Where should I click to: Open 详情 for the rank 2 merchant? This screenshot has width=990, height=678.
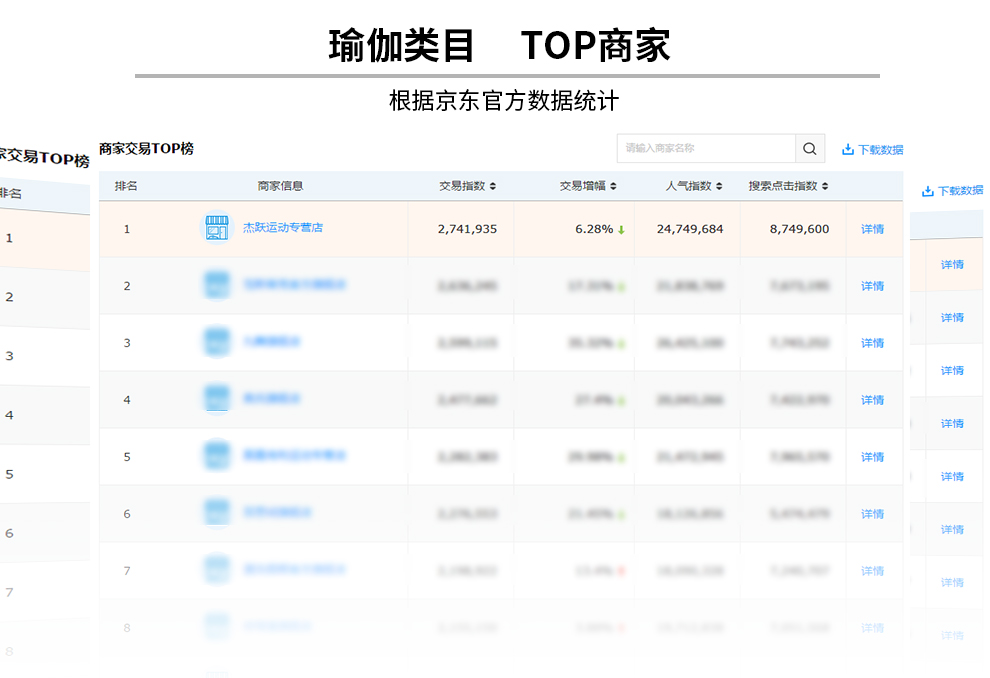872,286
